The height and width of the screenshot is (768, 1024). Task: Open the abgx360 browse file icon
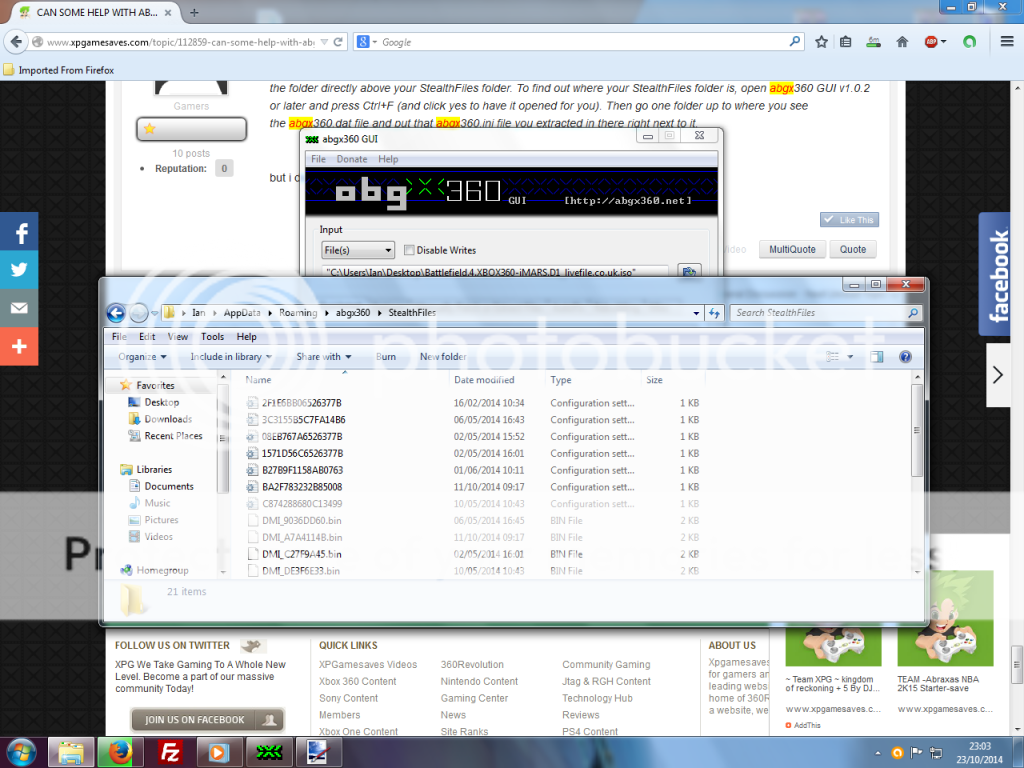pos(688,271)
